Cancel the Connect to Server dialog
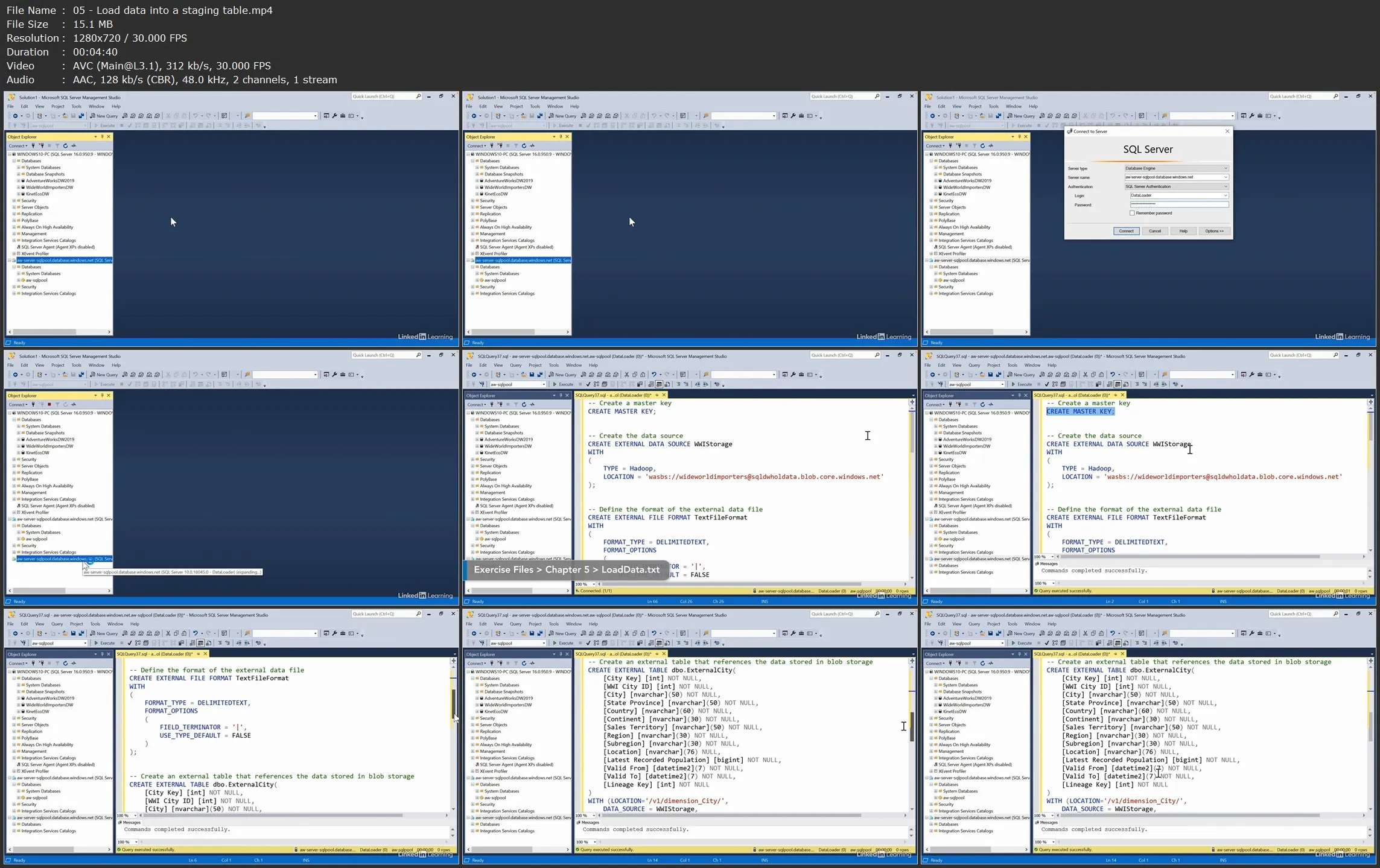This screenshot has width=1380, height=868. coord(1154,231)
